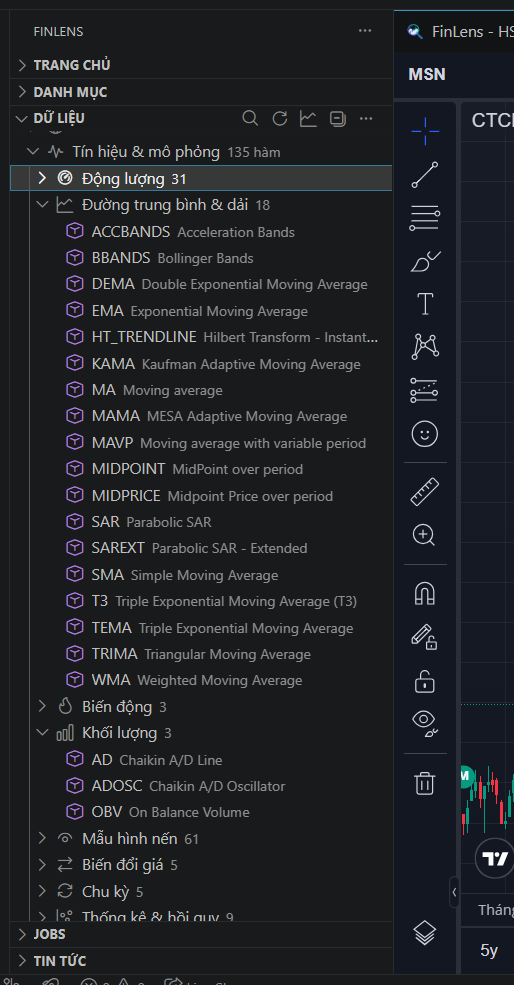The image size is (514, 985).
Task: Expand the TRANG CHỦ section
Action: click(x=201, y=65)
